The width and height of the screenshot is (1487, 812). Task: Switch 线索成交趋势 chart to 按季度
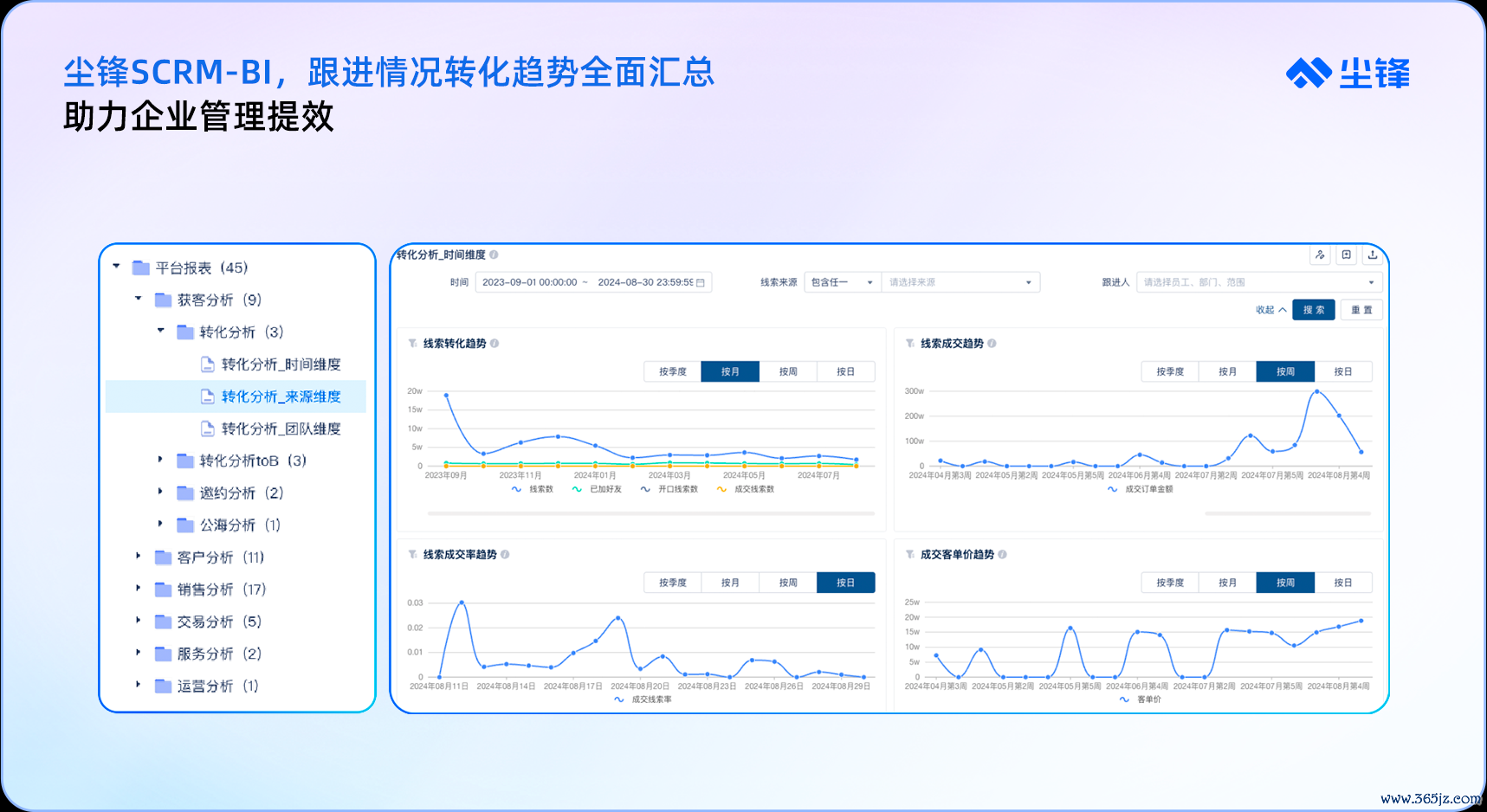[1170, 371]
